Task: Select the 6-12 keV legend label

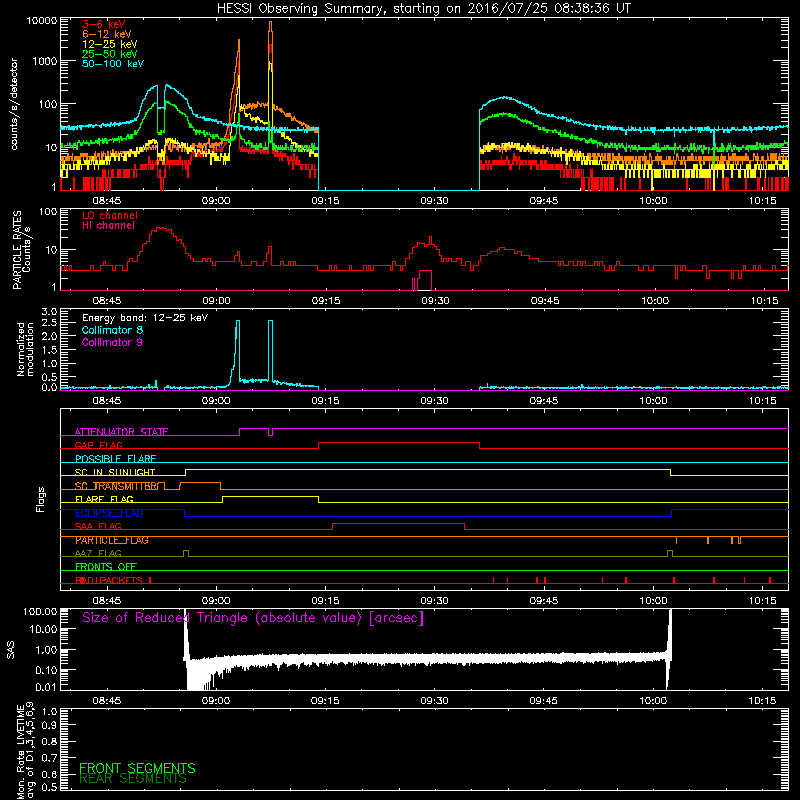Action: [107, 34]
